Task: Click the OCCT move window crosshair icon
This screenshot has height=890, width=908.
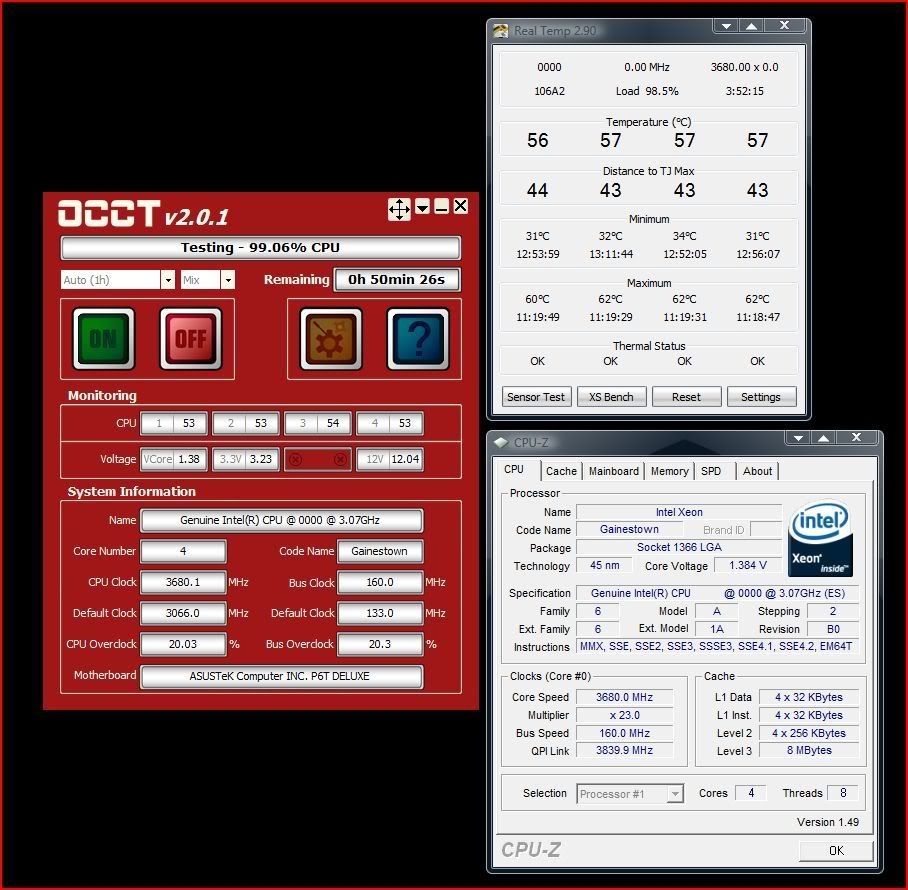Action: (x=399, y=208)
